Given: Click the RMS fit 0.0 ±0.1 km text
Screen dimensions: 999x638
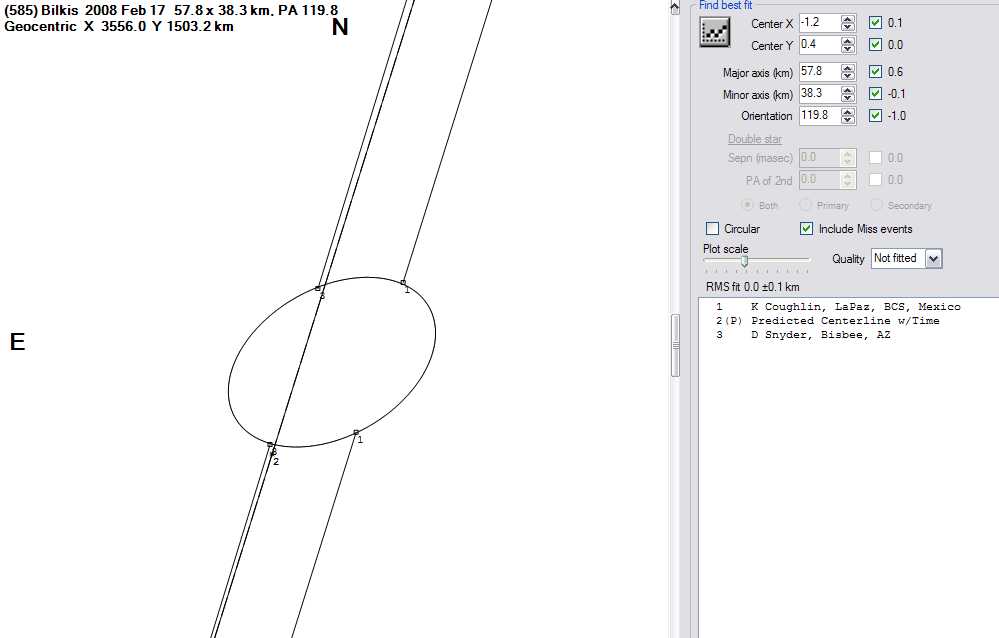Looking at the screenshot, I should pos(752,287).
